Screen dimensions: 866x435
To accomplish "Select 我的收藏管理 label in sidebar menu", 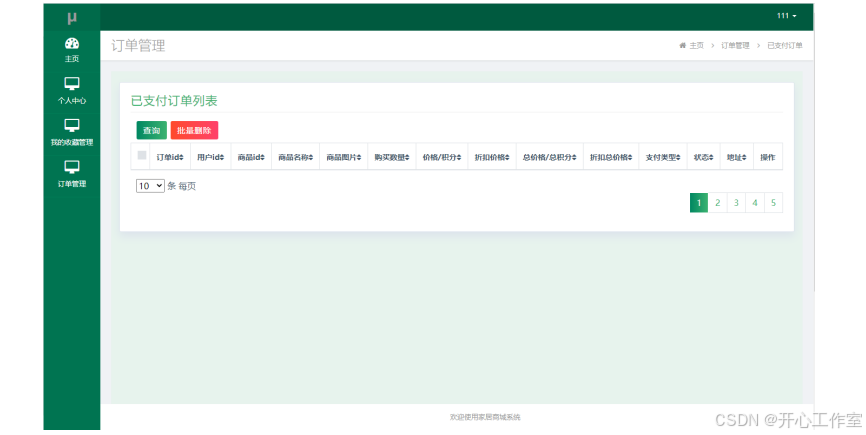I will tap(72, 142).
